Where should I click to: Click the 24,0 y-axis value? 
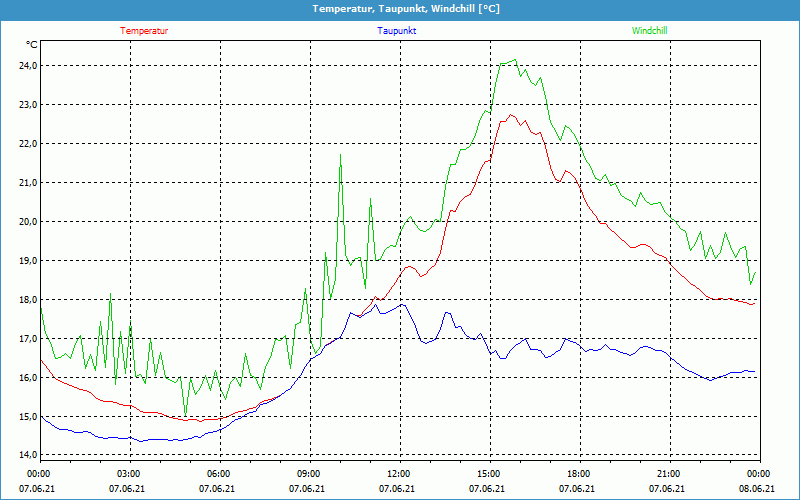[28, 65]
